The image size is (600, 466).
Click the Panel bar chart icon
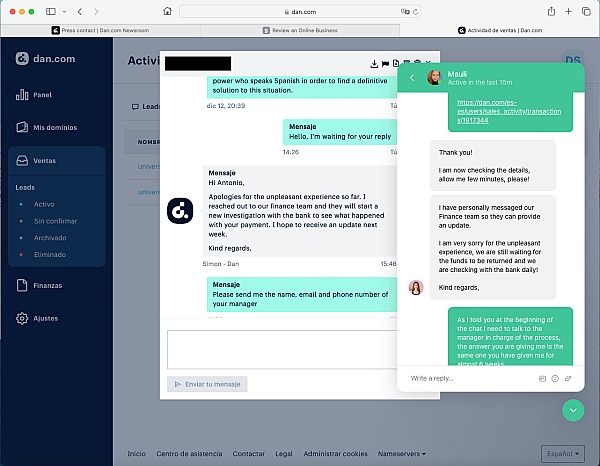click(22, 95)
